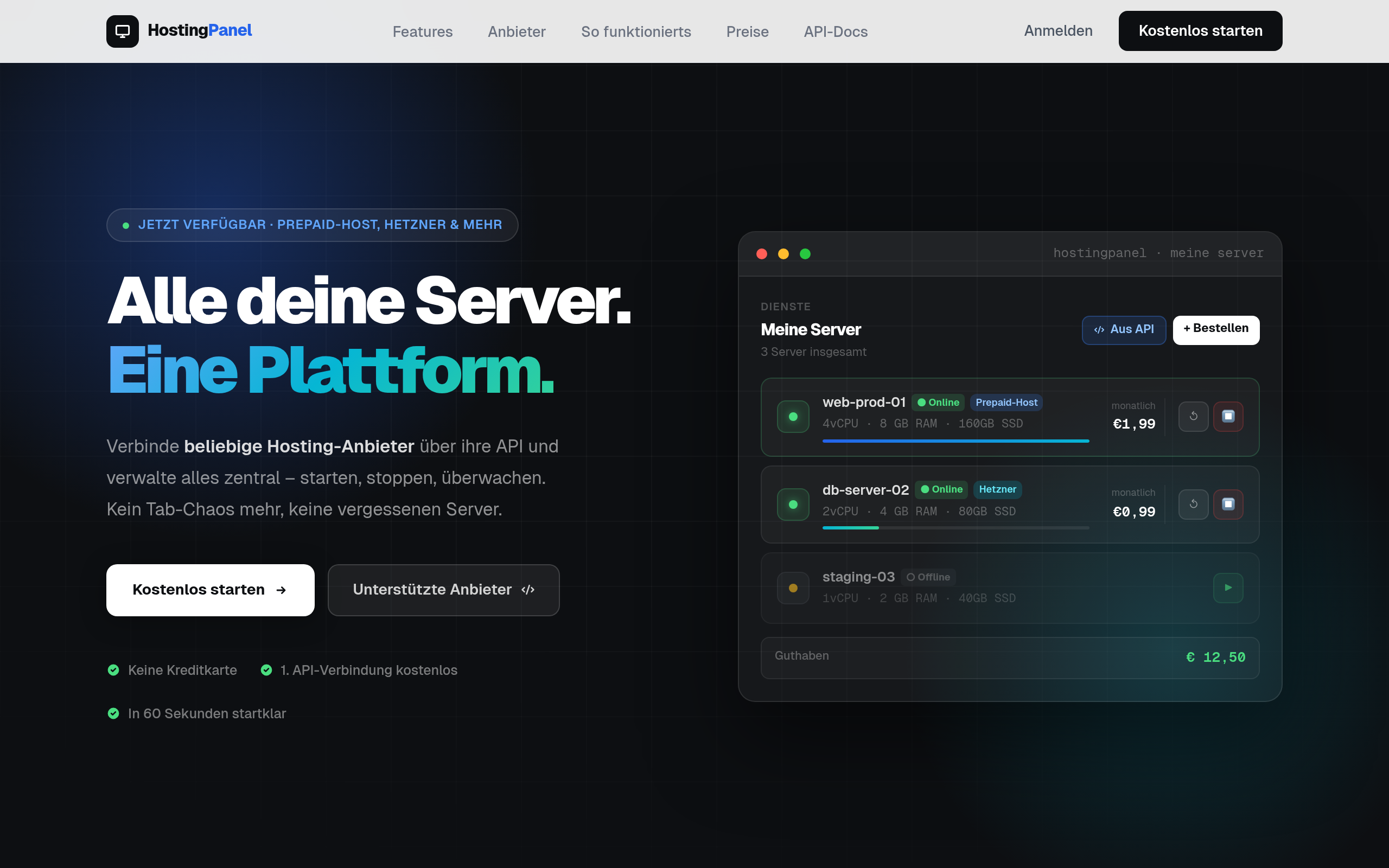Click the green window dot

pos(805,254)
